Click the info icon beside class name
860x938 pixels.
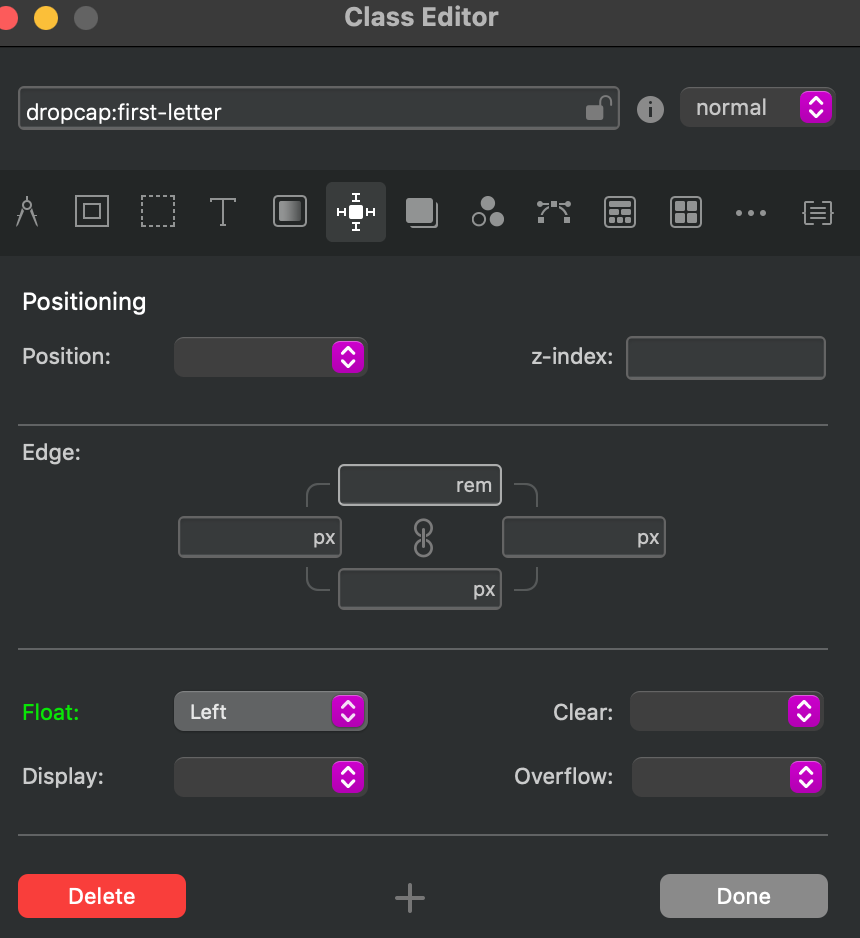point(650,109)
